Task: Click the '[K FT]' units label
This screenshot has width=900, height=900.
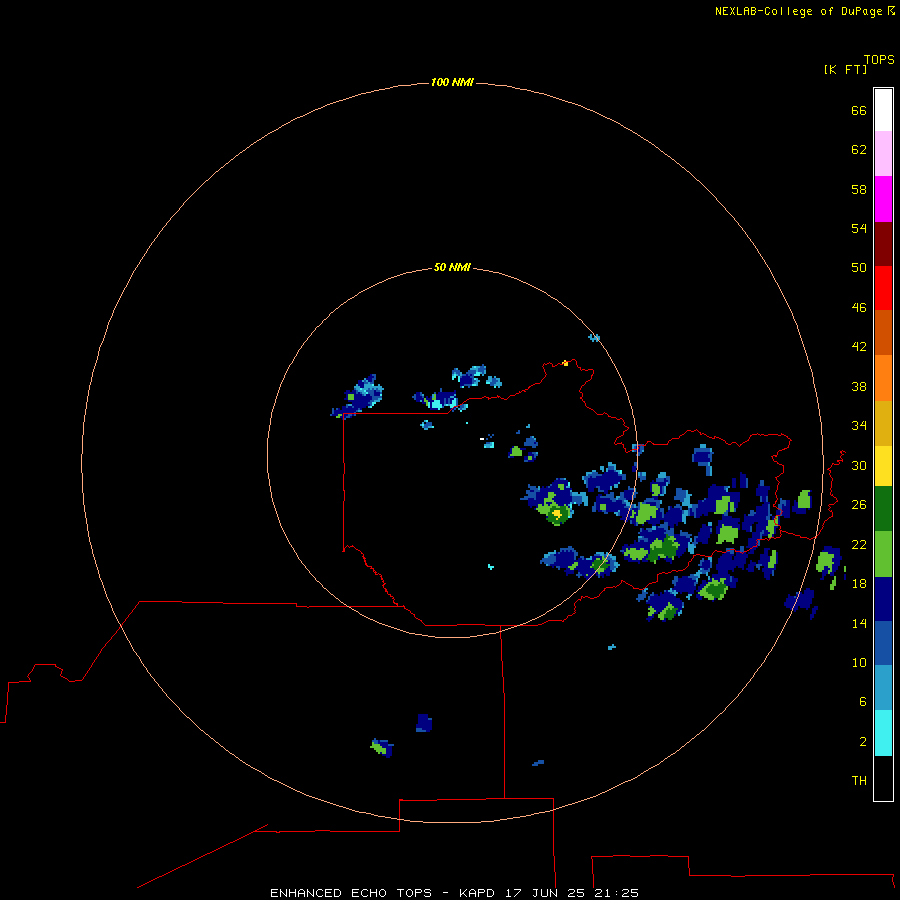Action: click(845, 69)
